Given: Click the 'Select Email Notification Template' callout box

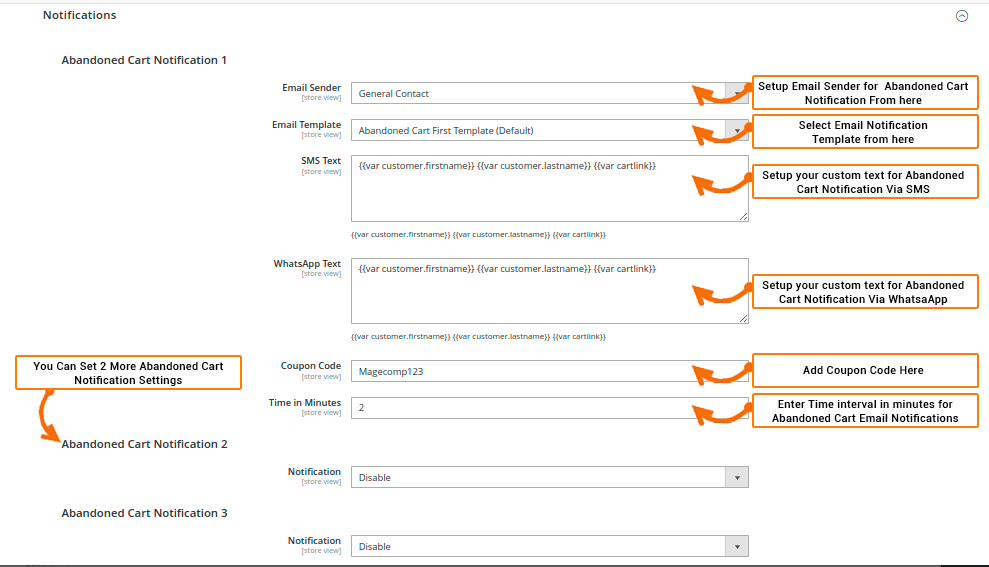Looking at the screenshot, I should pos(864,132).
